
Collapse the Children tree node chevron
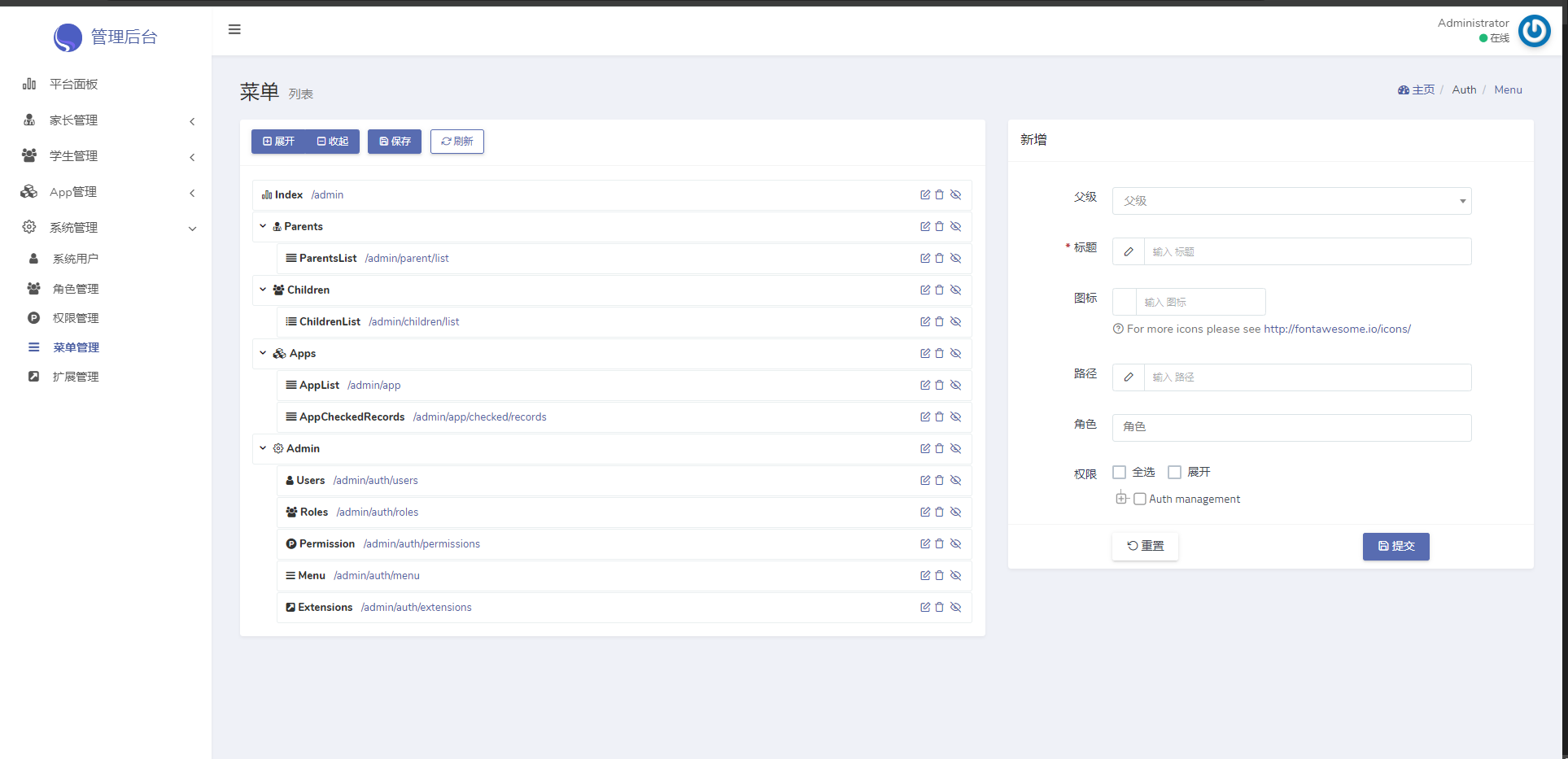263,290
